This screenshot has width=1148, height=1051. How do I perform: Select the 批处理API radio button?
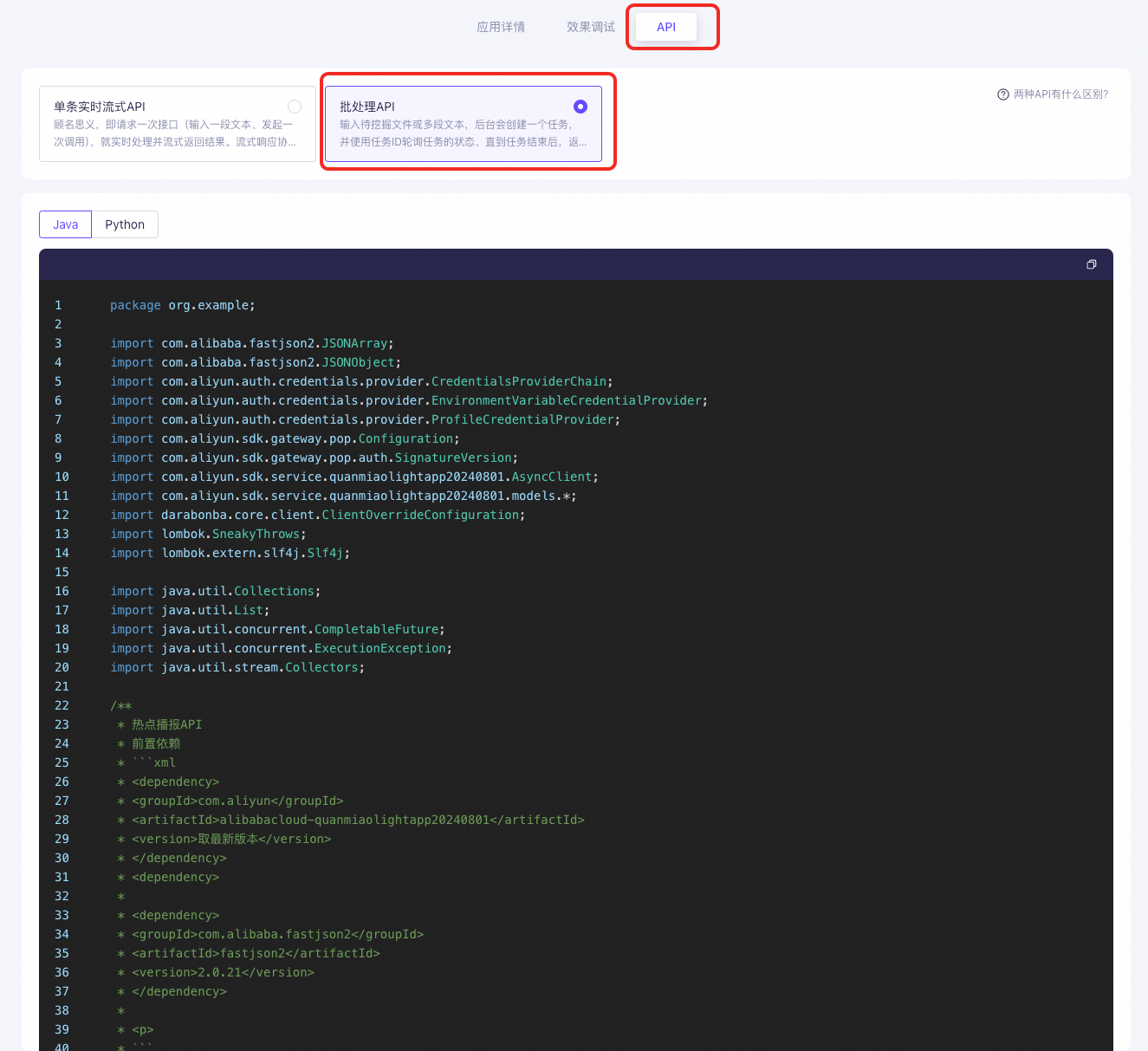pyautogui.click(x=580, y=107)
